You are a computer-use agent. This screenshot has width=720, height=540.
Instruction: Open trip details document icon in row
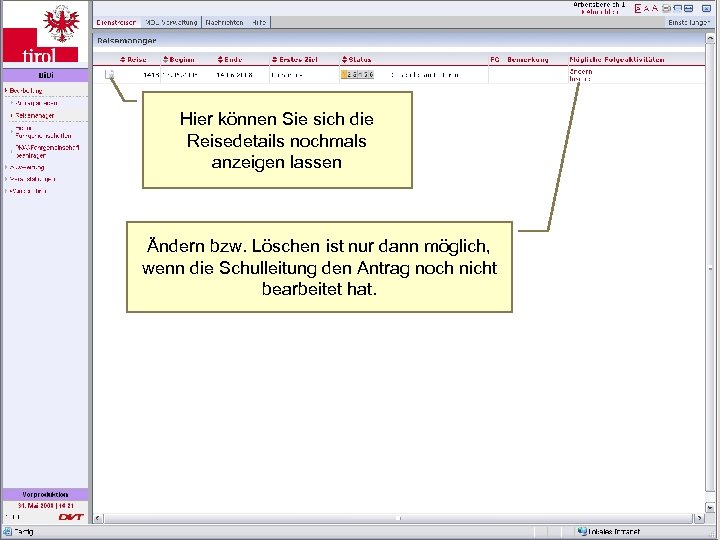click(x=109, y=74)
